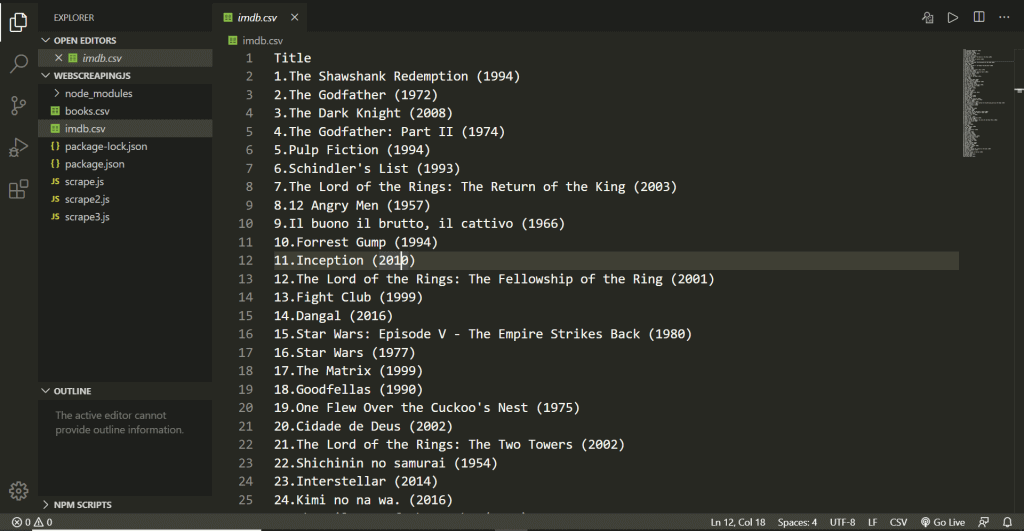Viewport: 1024px width, 531px height.
Task: Collapse the Open Editors section
Action: (x=125, y=40)
